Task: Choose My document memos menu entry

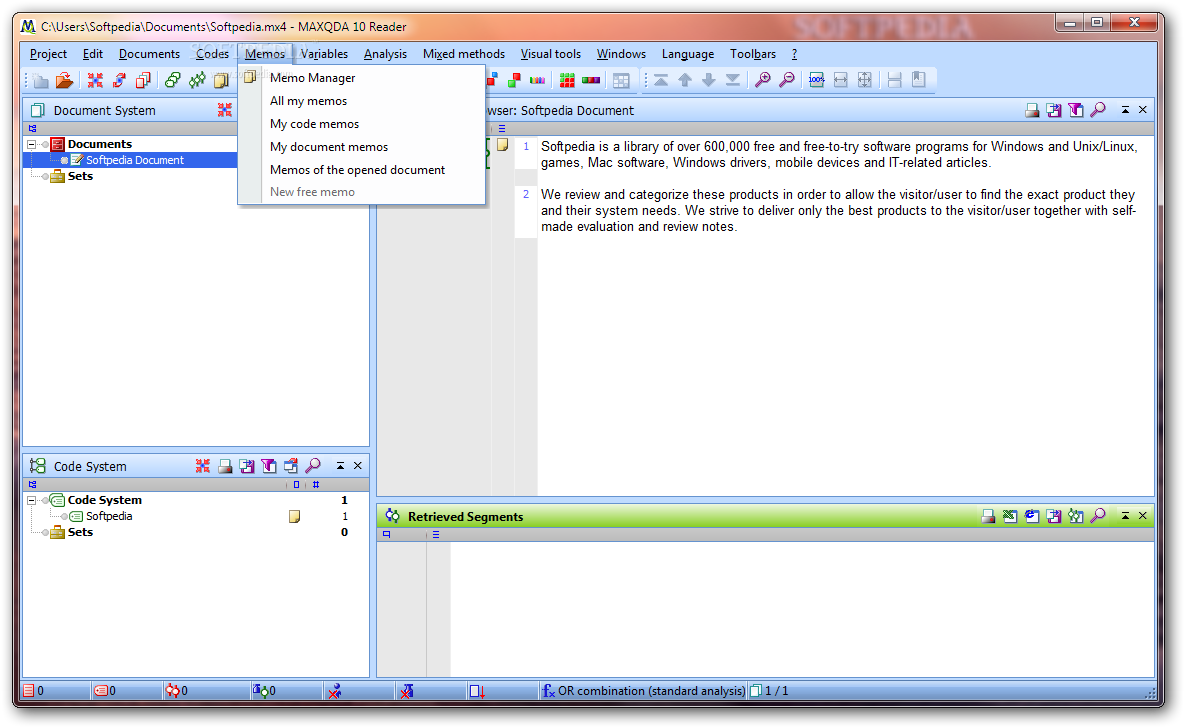Action: (x=361, y=147)
